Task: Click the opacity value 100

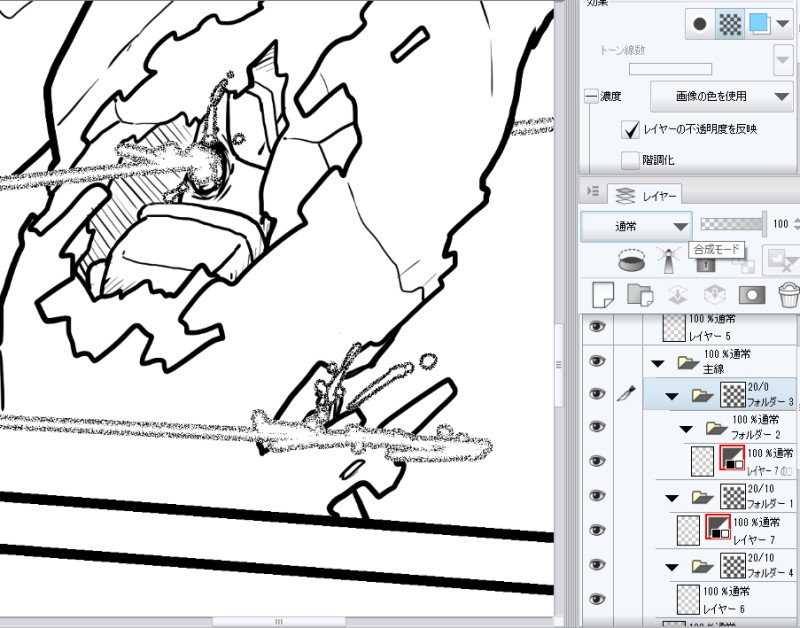Action: [780, 223]
